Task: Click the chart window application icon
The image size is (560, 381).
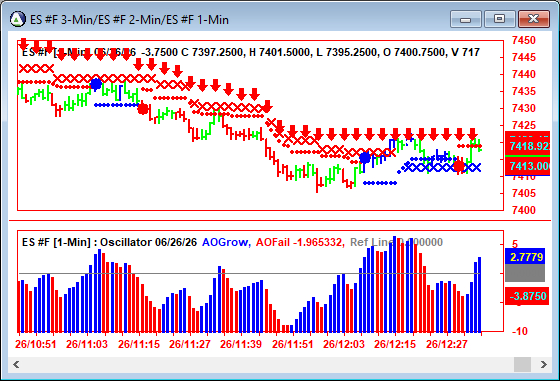Action: click(18, 19)
